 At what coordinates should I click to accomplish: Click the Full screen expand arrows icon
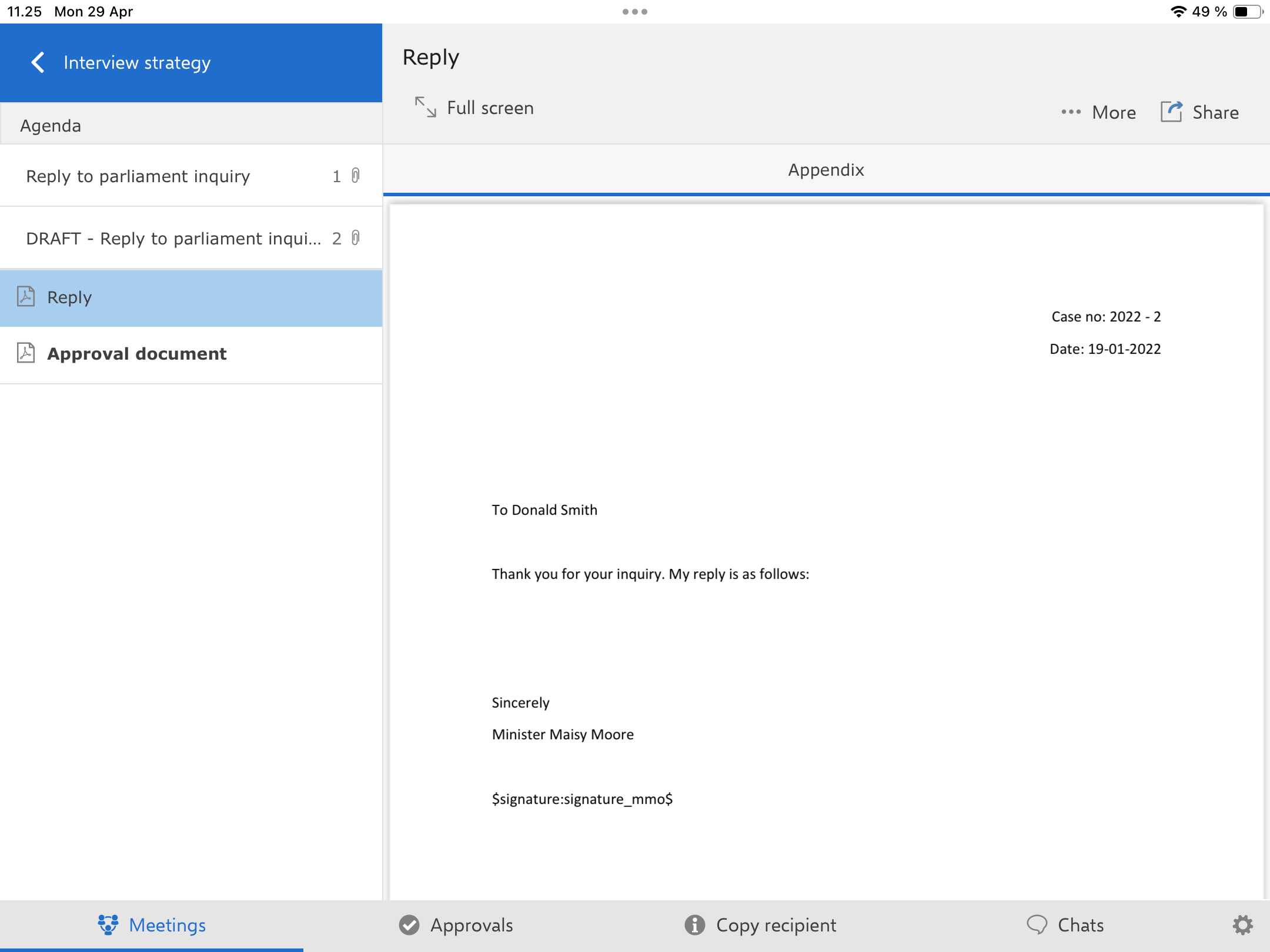(425, 108)
